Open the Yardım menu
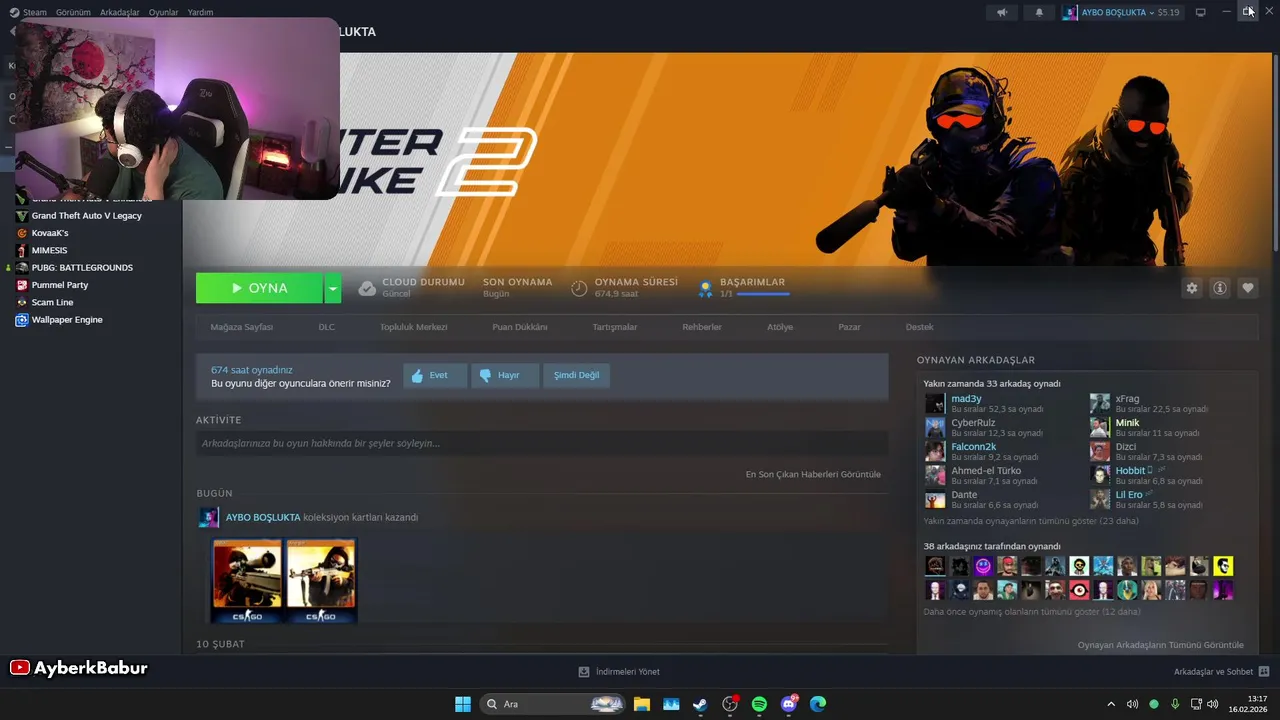The image size is (1280, 720). (x=200, y=12)
